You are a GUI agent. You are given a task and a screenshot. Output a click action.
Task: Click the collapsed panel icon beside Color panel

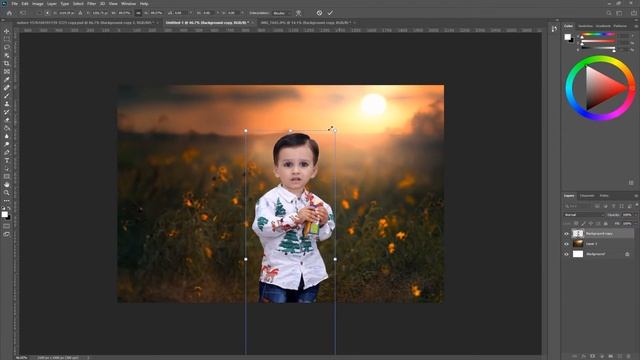[x=554, y=29]
